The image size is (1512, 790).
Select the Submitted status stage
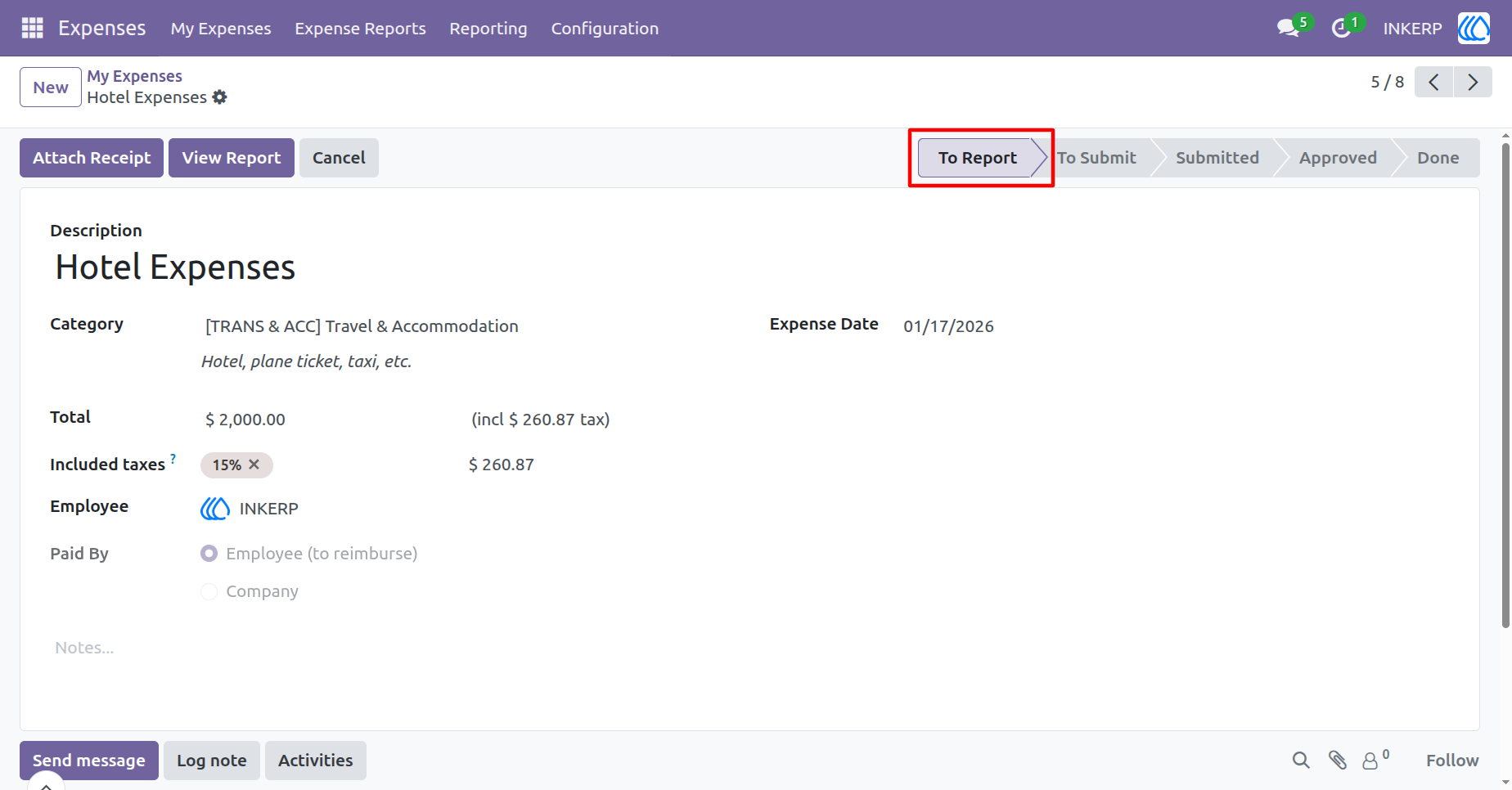(1217, 158)
